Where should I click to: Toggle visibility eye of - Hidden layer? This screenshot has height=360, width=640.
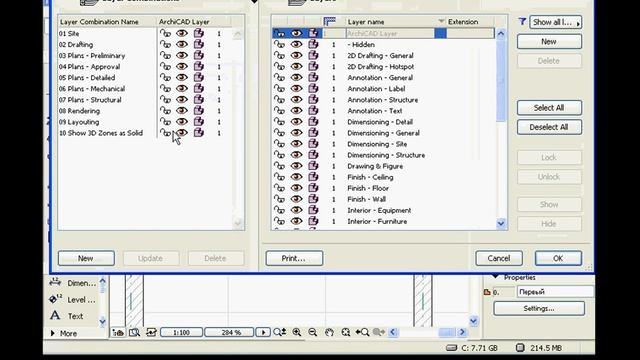[296, 44]
